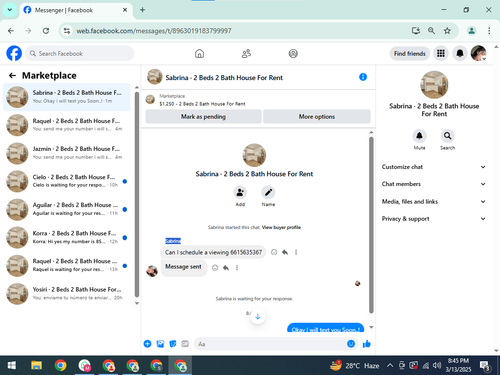Open the Chrome tab search dropdown

click(x=10, y=10)
